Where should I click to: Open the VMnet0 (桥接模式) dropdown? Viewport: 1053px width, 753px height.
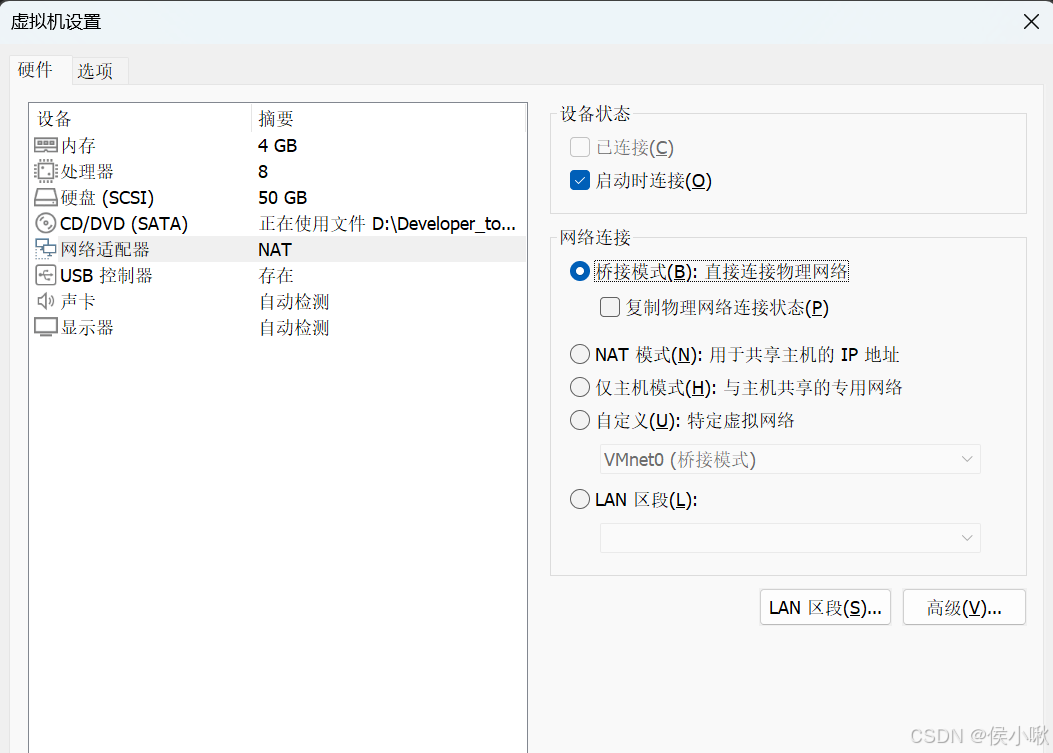click(x=790, y=459)
